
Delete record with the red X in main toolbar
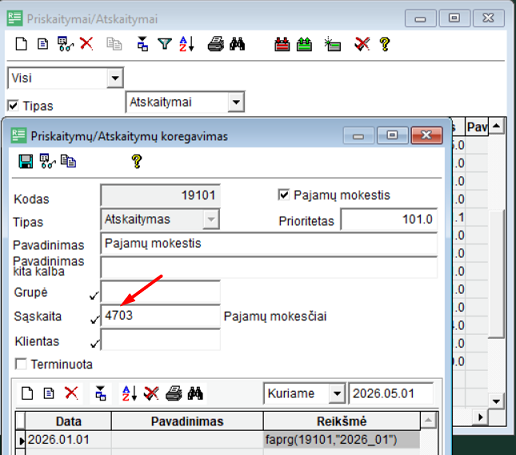[87, 44]
